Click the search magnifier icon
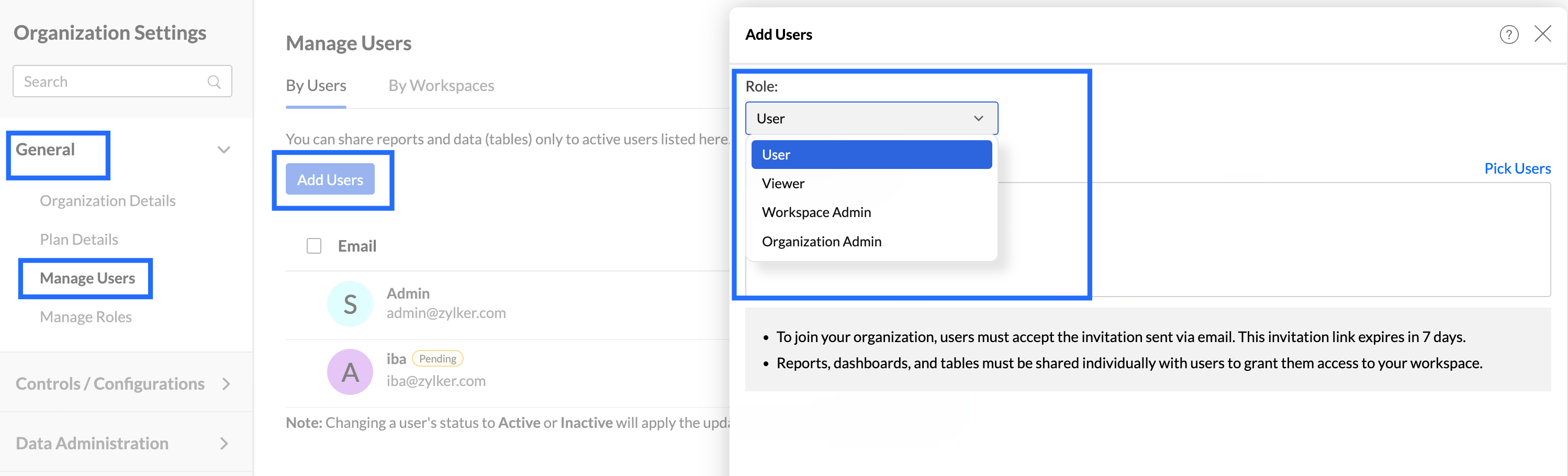1568x476 pixels. point(214,82)
